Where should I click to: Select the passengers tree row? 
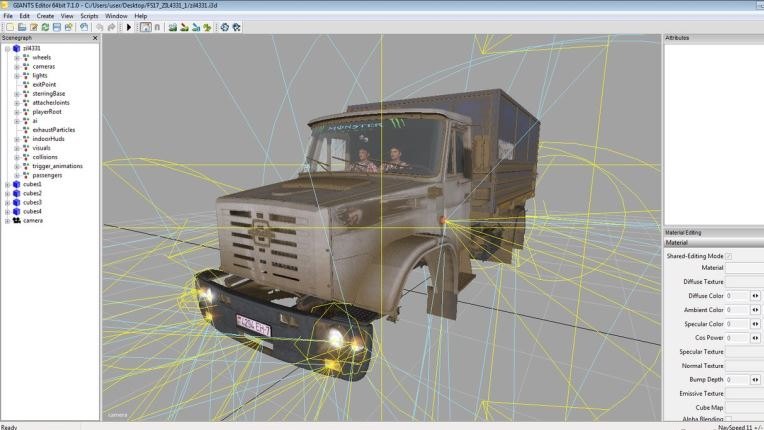coord(47,175)
